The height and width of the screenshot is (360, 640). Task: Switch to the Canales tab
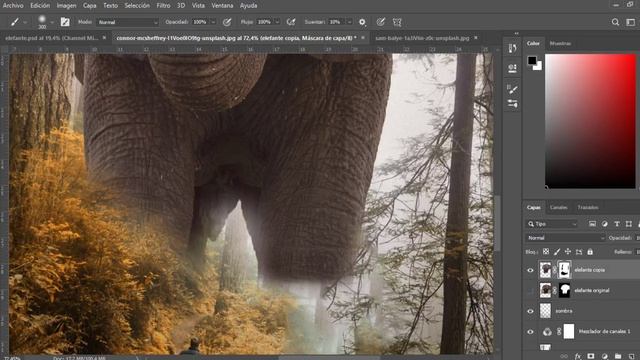click(x=558, y=207)
